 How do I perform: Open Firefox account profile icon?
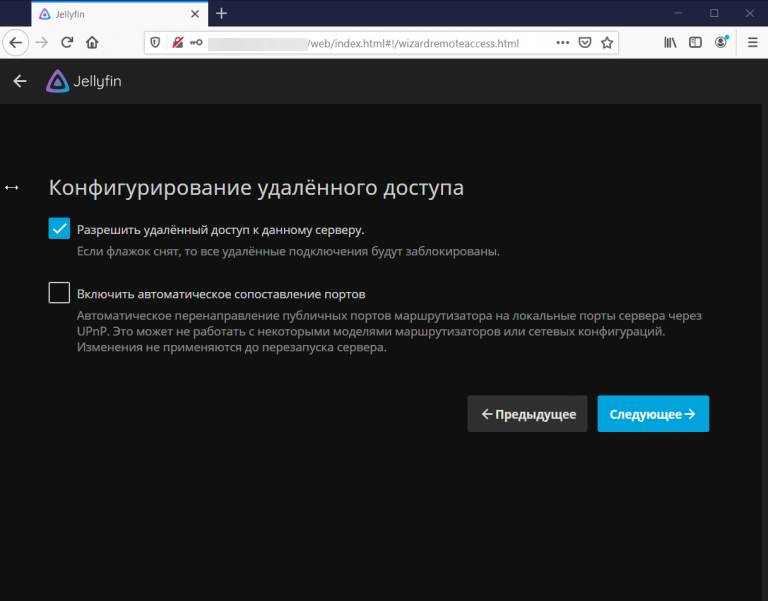coord(721,43)
